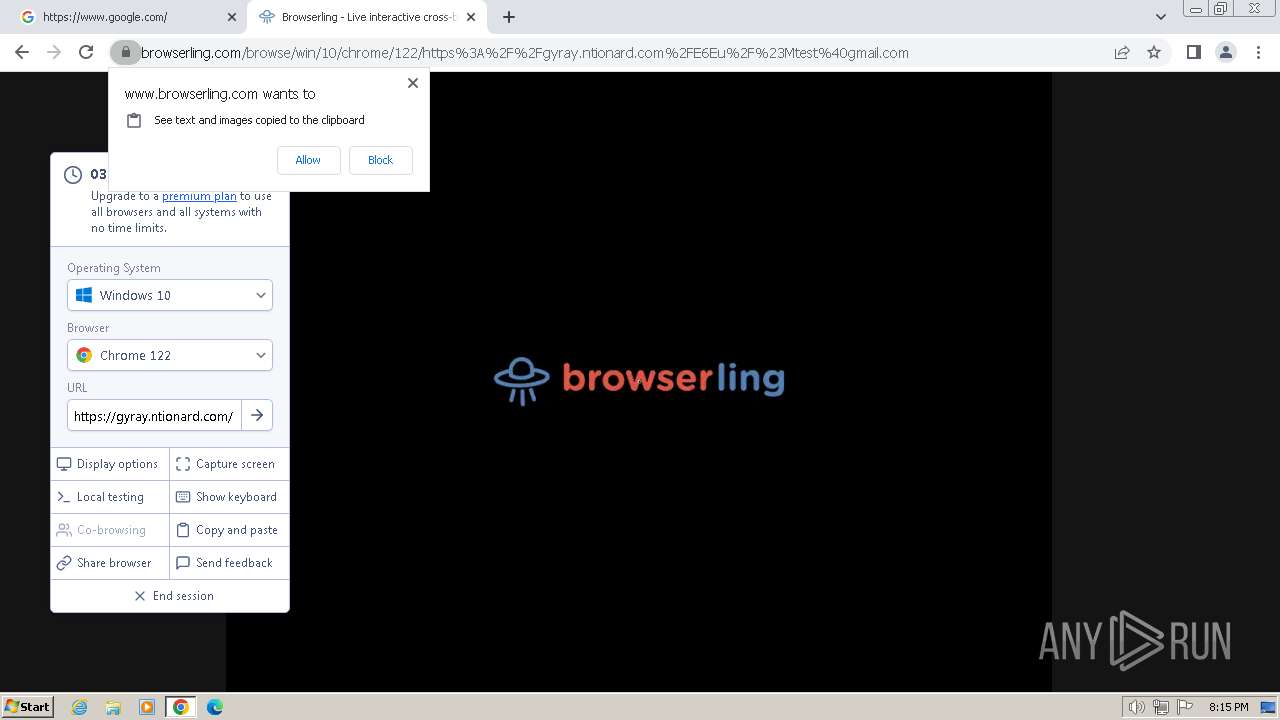Open the Operating System dropdown
Viewport: 1280px width, 720px height.
click(170, 295)
